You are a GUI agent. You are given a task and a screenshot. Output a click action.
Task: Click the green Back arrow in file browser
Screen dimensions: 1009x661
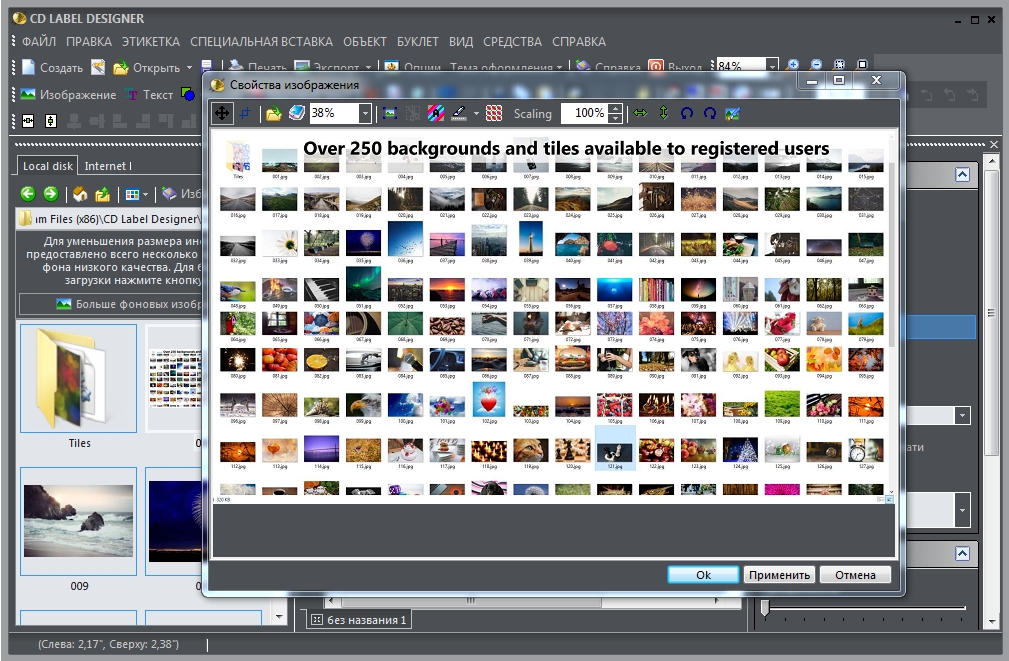[x=28, y=194]
